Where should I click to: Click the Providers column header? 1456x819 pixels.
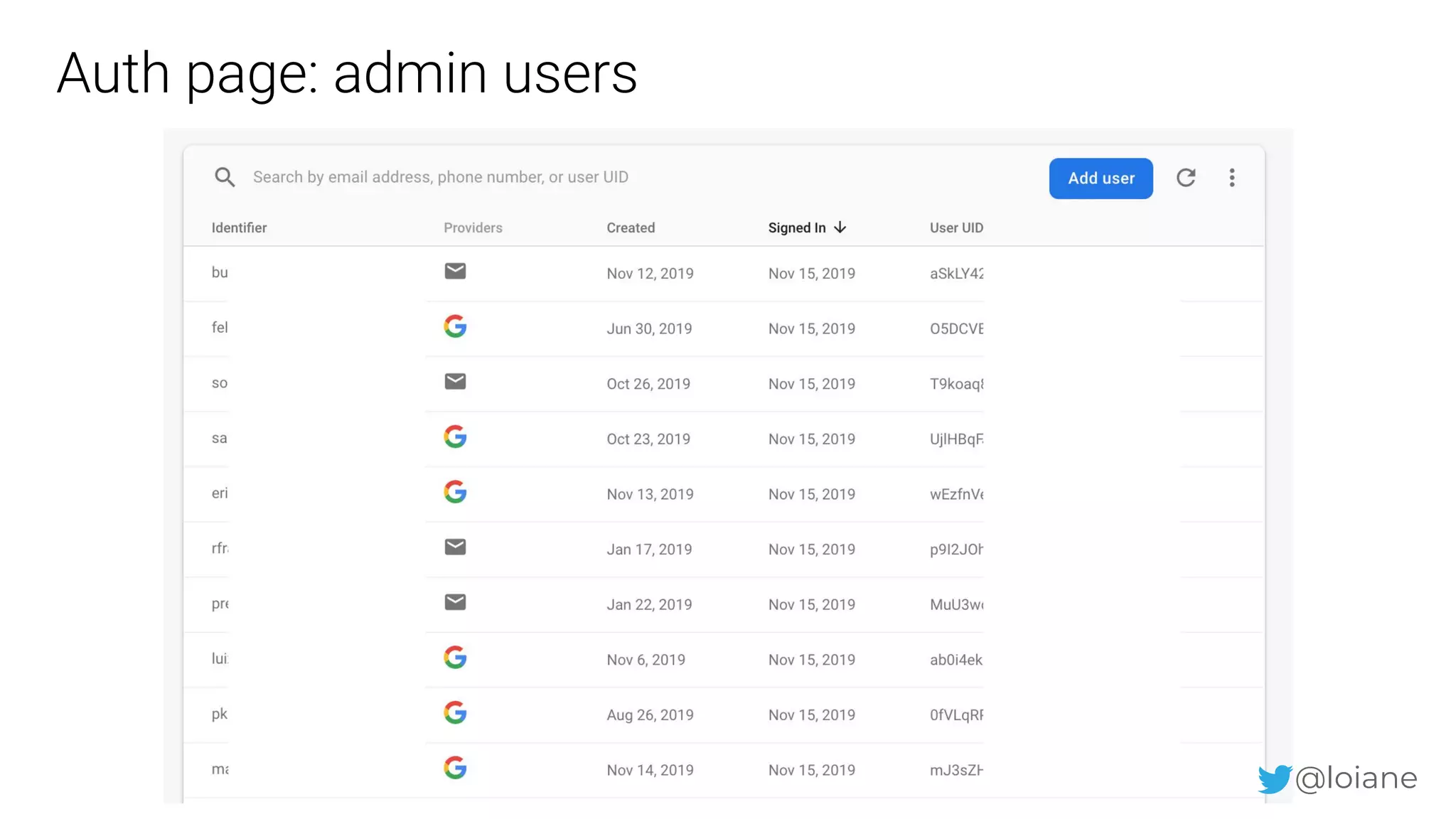(473, 227)
